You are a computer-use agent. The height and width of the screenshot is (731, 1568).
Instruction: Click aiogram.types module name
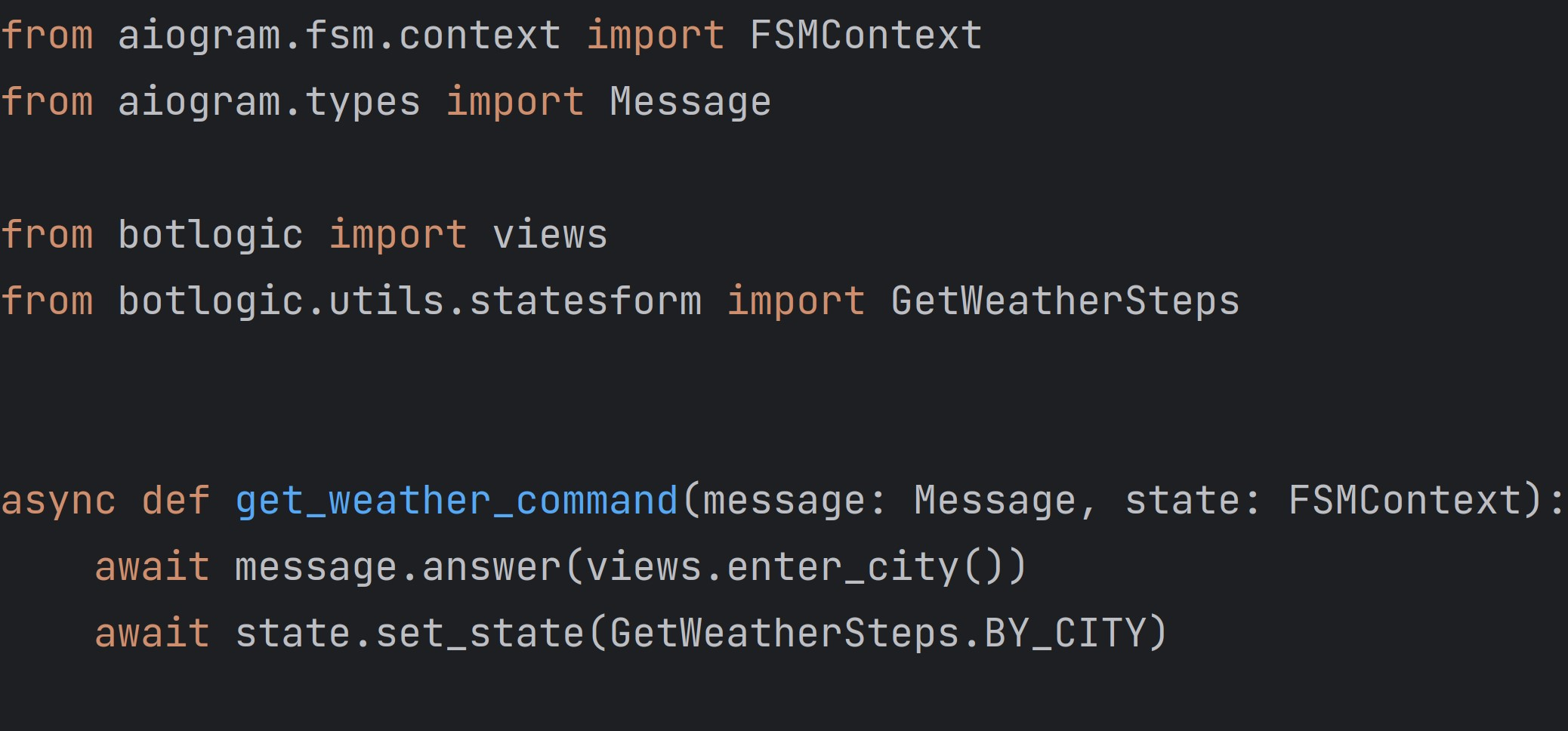[269, 102]
